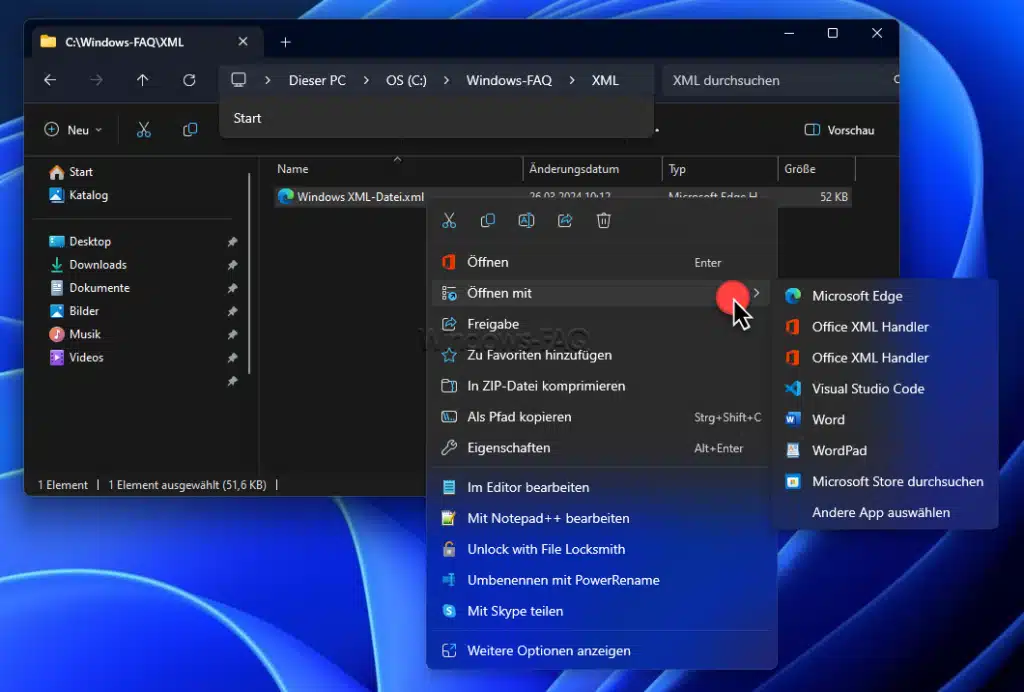Click the copy icon in Explorer toolbar
This screenshot has height=692, width=1024.
coord(190,130)
